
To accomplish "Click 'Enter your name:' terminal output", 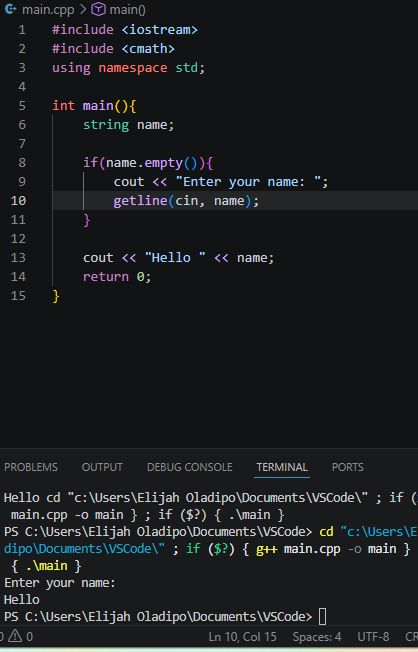I will [59, 583].
